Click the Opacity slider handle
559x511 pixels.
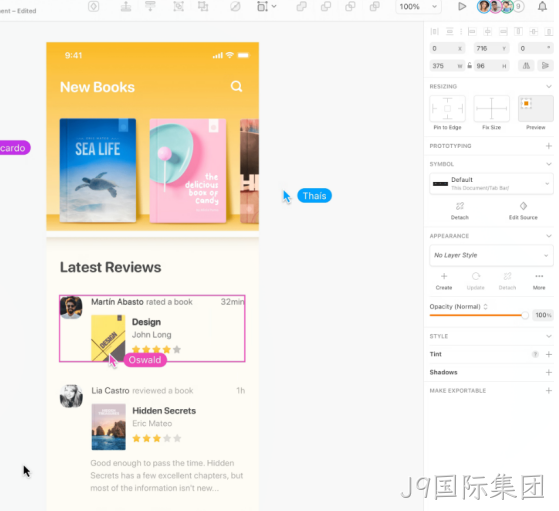click(525, 315)
